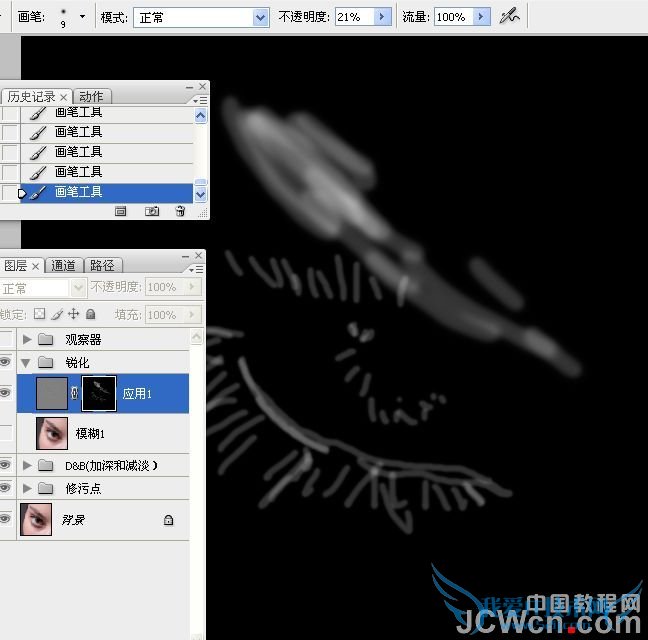Show the 观察器 group visibility
Screen dimensions: 648x640
point(5,340)
